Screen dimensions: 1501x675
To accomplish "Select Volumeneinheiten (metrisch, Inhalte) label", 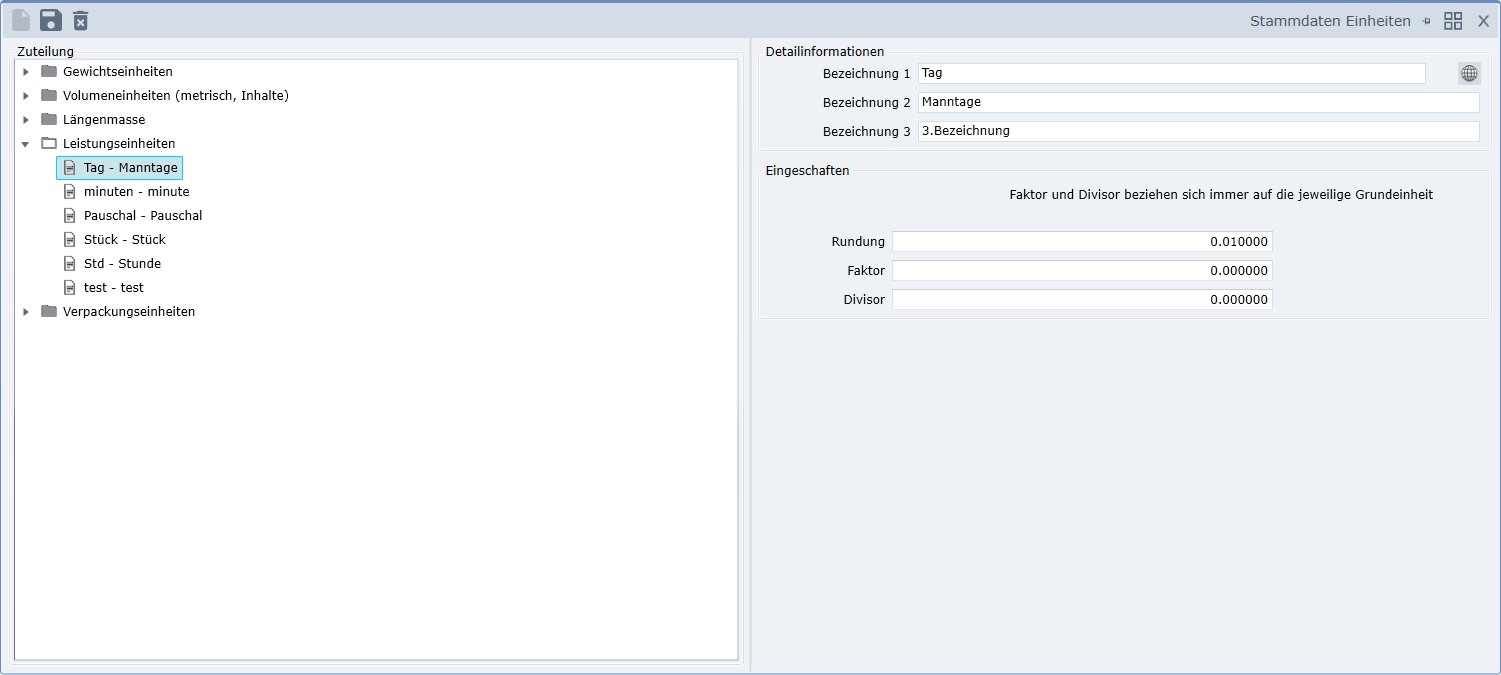I will tap(176, 96).
